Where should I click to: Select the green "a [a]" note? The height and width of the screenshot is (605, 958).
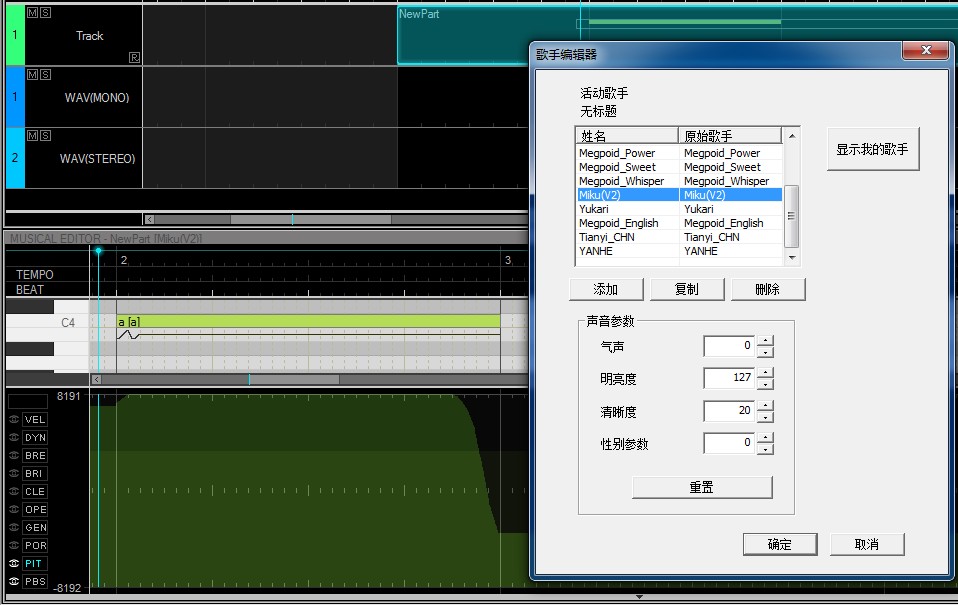(309, 321)
